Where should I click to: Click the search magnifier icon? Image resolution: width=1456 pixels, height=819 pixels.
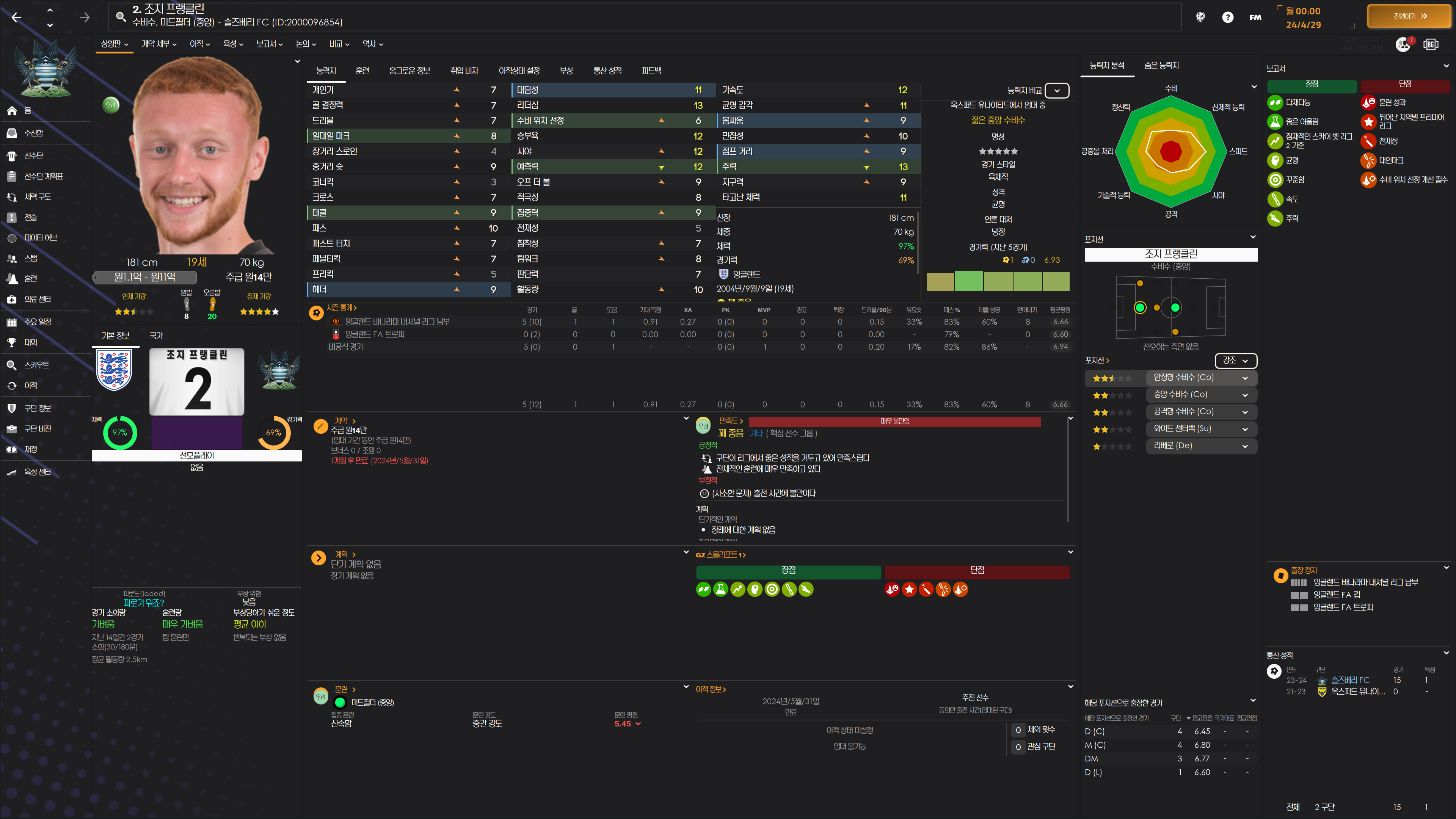click(121, 17)
